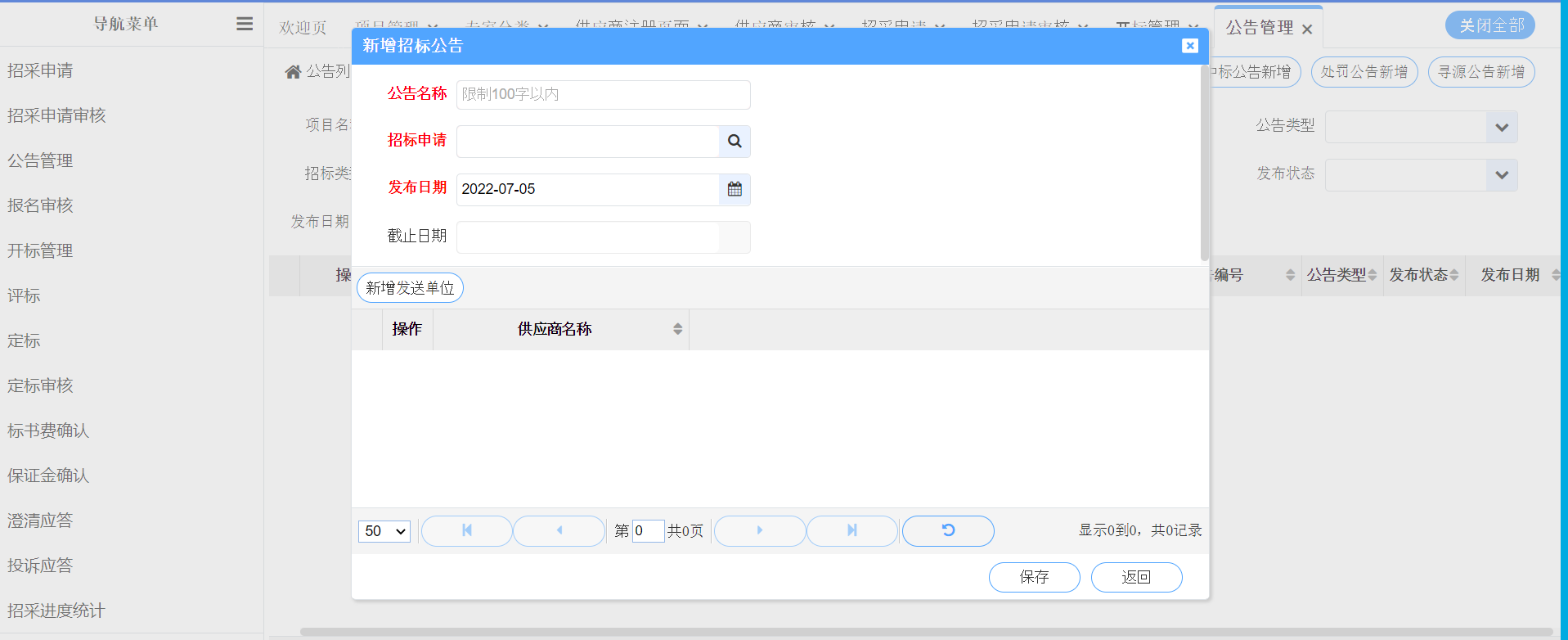Screen dimensions: 1568x640
Task: Focus the 发布日期 field showing 2022-07-05
Action: pos(587,189)
